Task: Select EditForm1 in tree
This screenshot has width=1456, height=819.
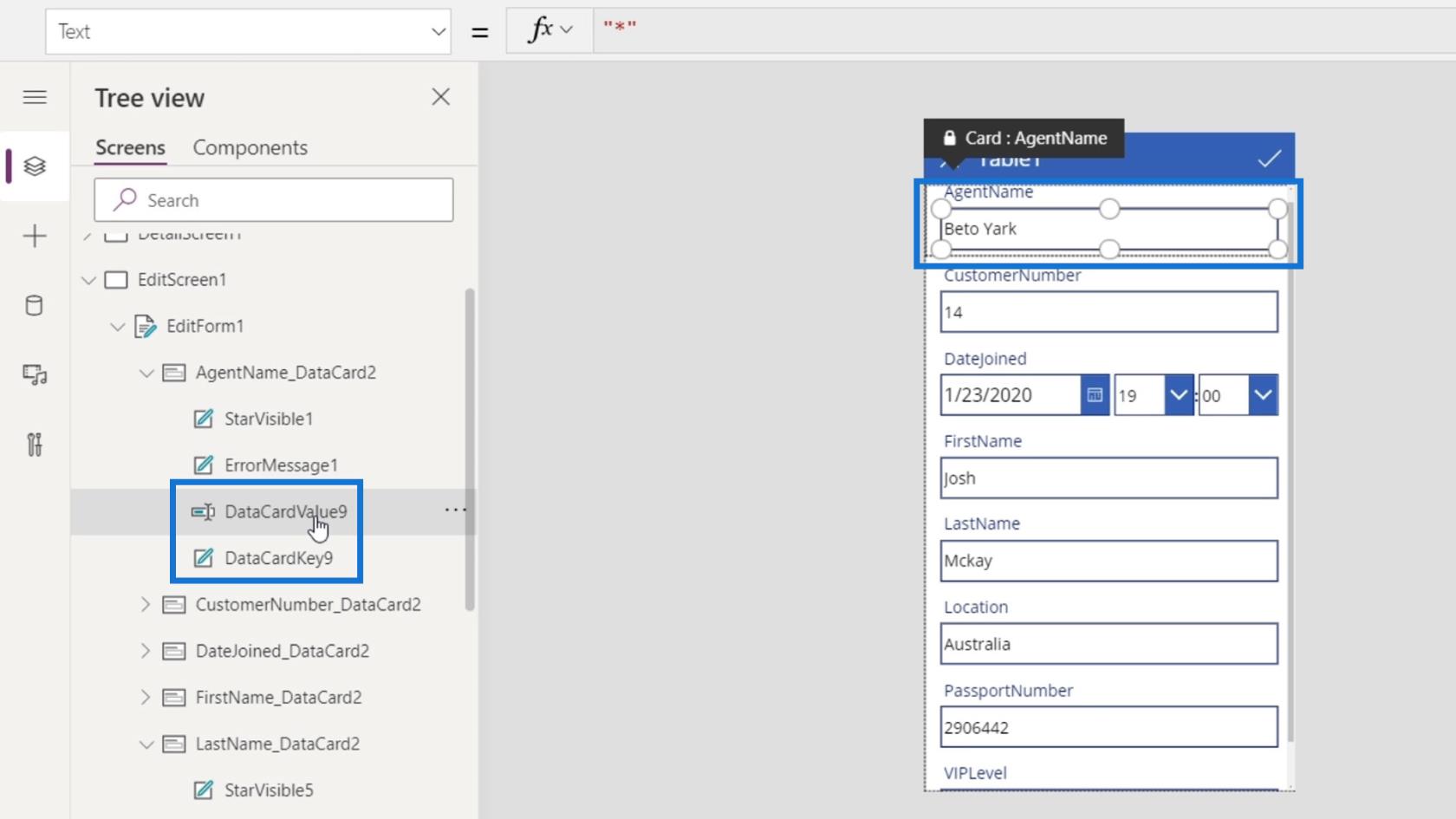Action: point(205,327)
